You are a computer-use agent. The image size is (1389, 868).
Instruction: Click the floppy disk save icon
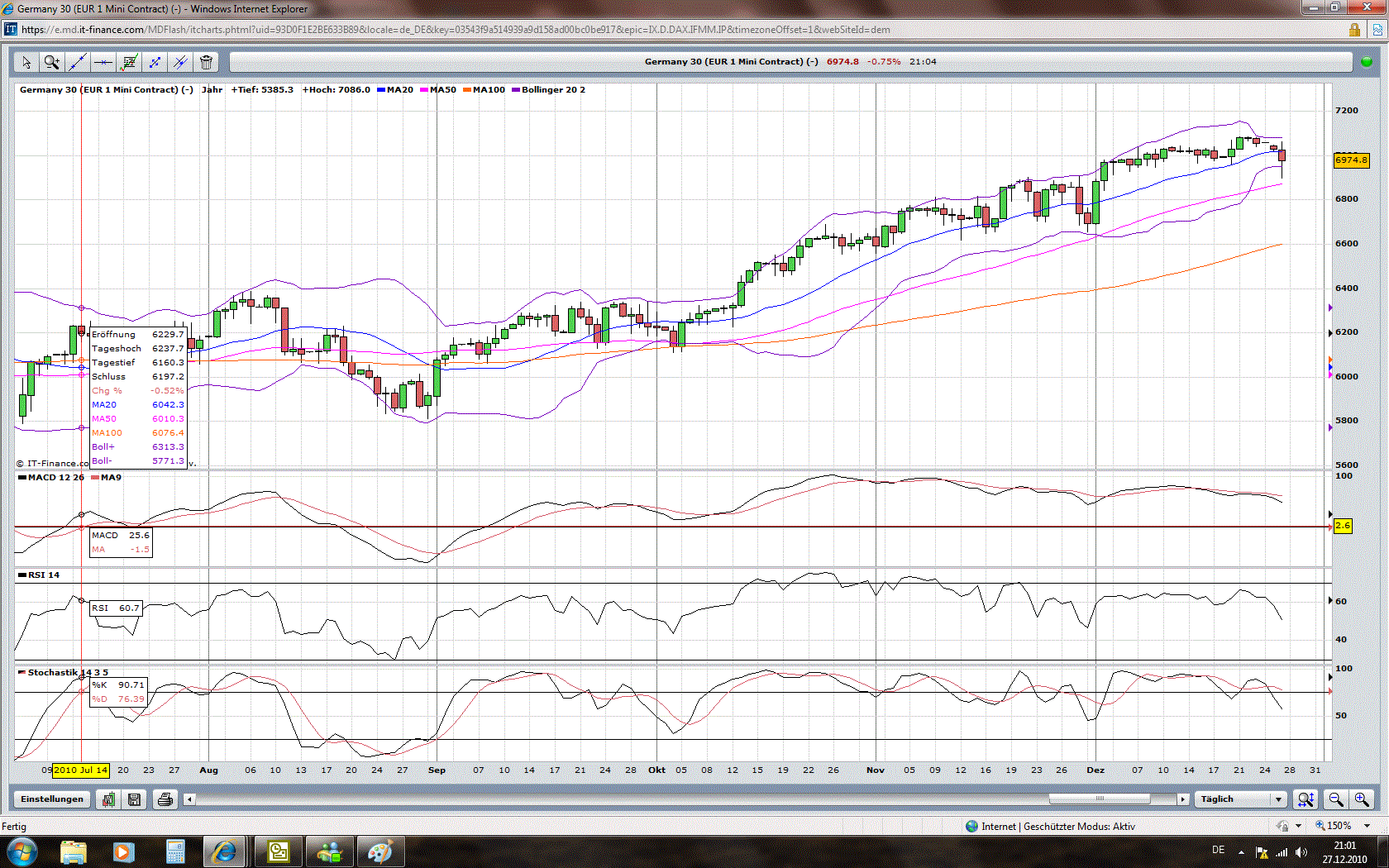point(134,799)
